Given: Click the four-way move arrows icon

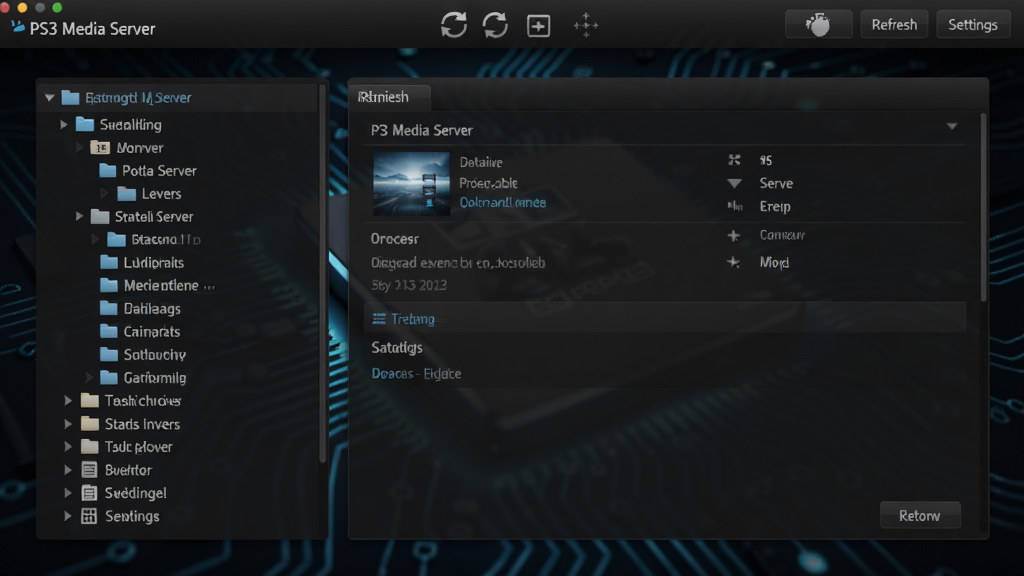Looking at the screenshot, I should (586, 25).
